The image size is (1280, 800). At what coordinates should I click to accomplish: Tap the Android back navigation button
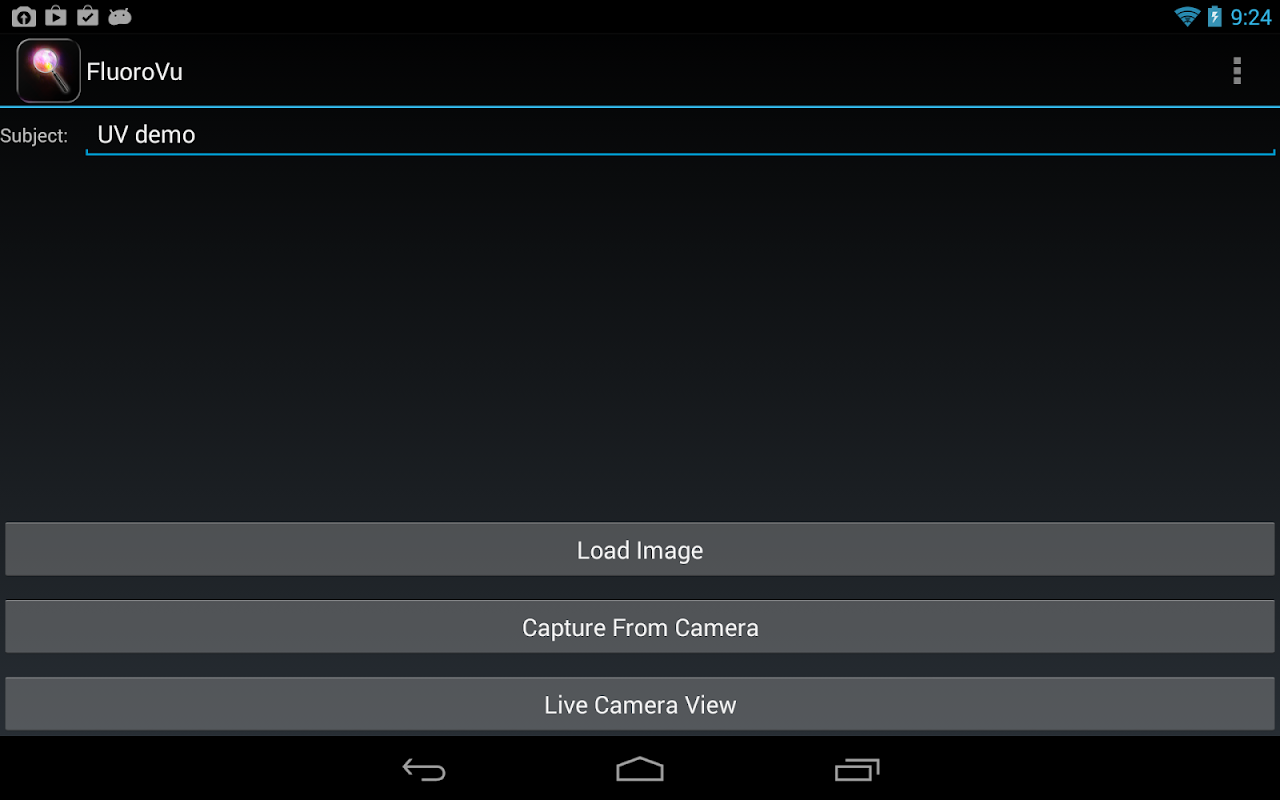424,769
